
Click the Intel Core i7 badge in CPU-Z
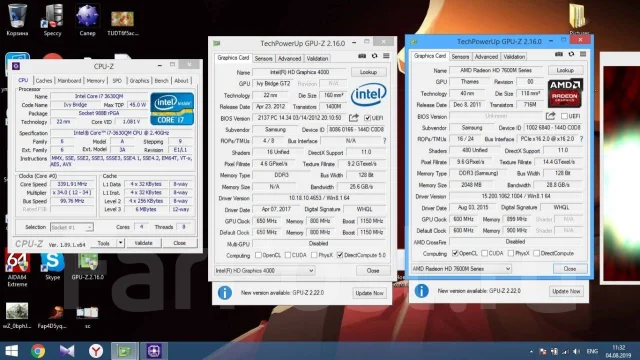(172, 109)
